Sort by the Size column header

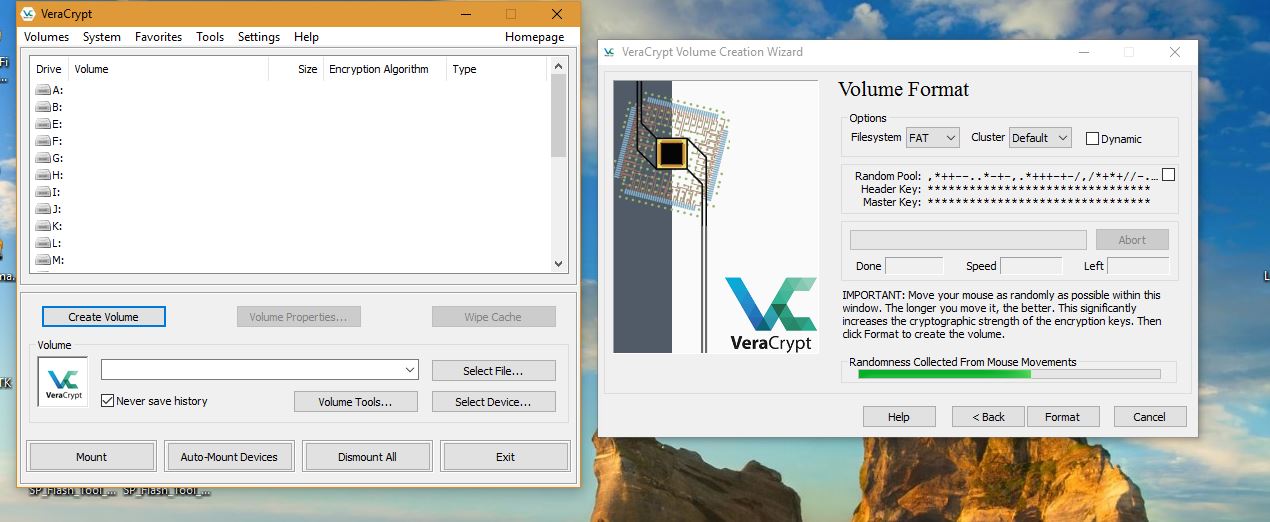[296, 69]
